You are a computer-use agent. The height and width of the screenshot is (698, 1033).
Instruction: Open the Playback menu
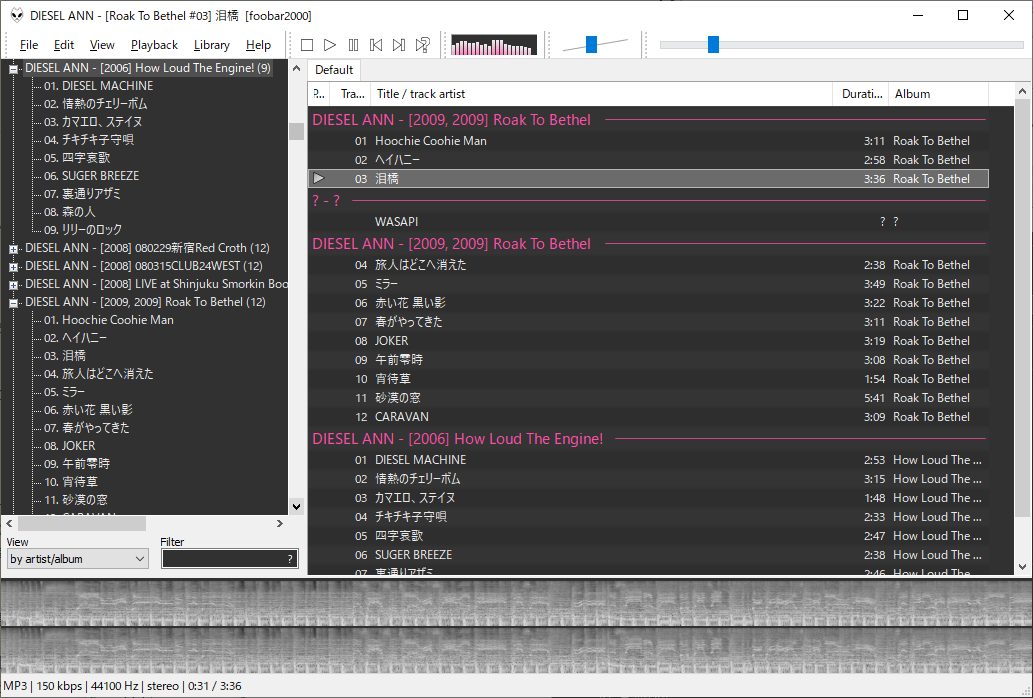pyautogui.click(x=153, y=44)
